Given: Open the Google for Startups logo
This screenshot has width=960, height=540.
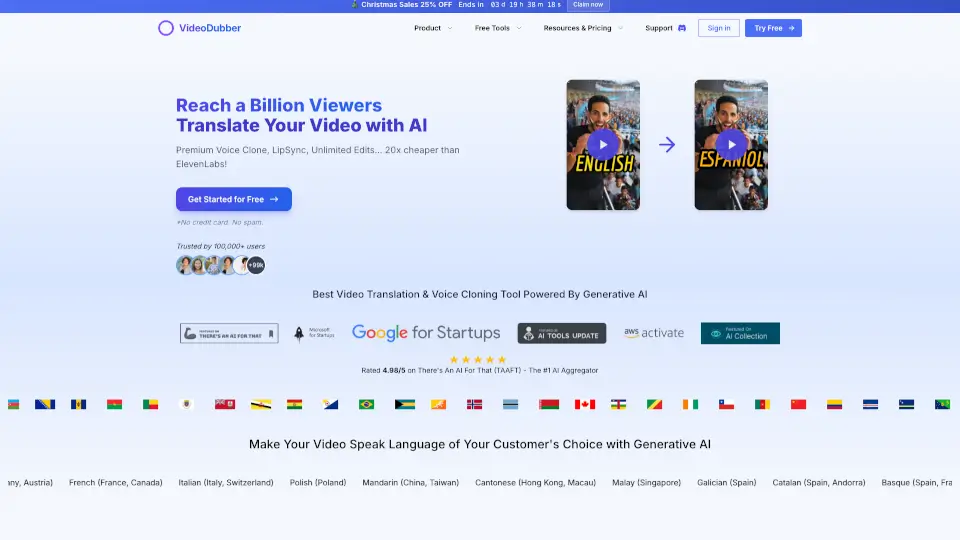Looking at the screenshot, I should click(425, 333).
